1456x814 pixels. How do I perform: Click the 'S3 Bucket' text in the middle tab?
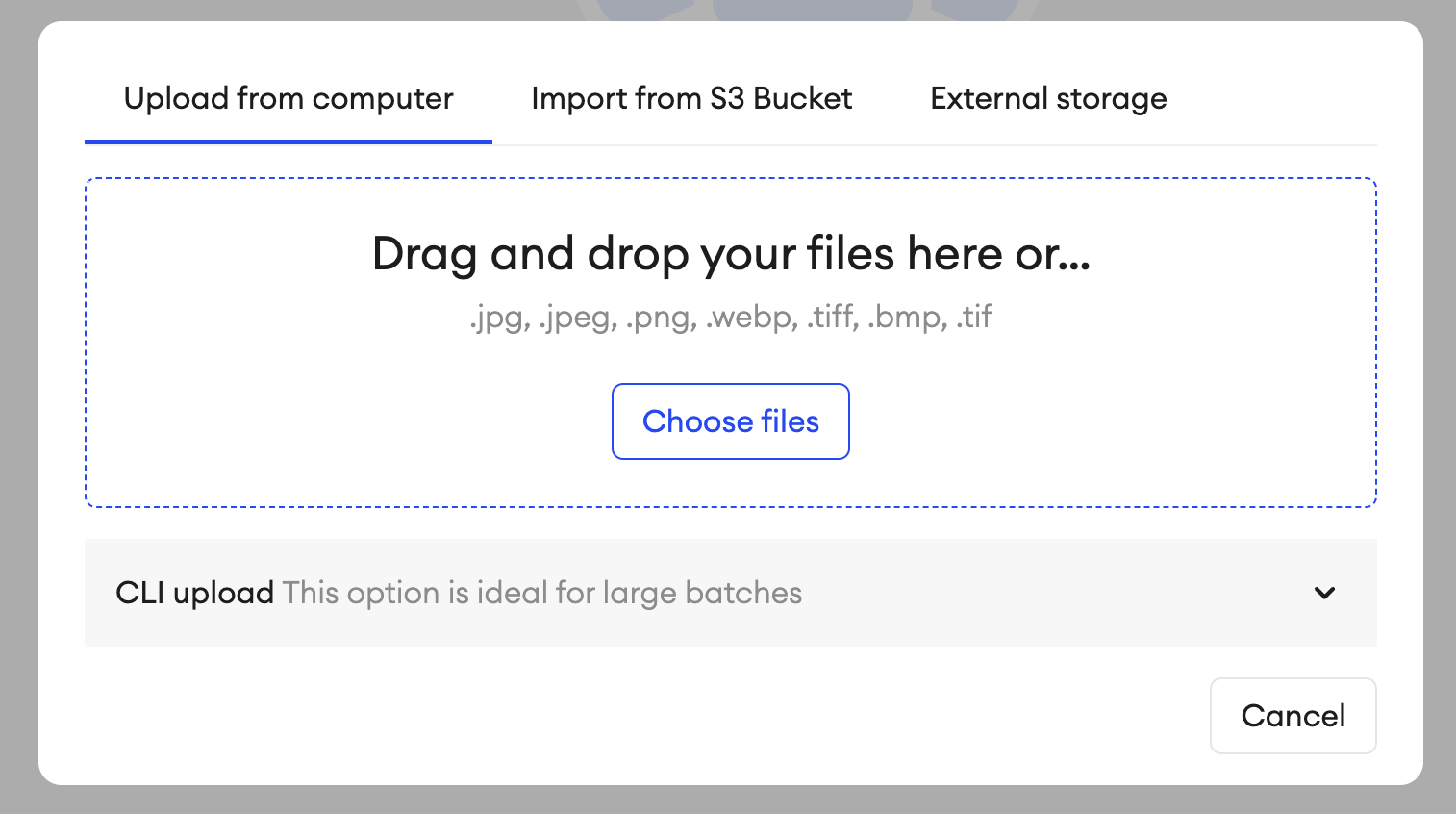(781, 98)
